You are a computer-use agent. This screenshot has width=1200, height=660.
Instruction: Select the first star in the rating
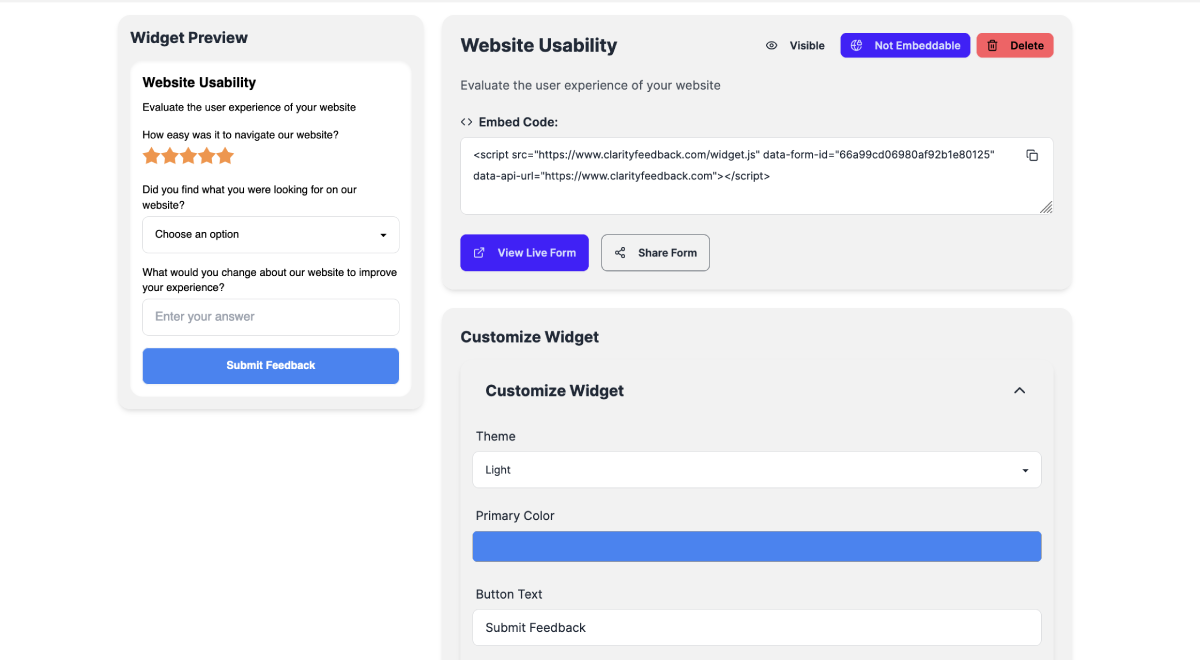(151, 156)
